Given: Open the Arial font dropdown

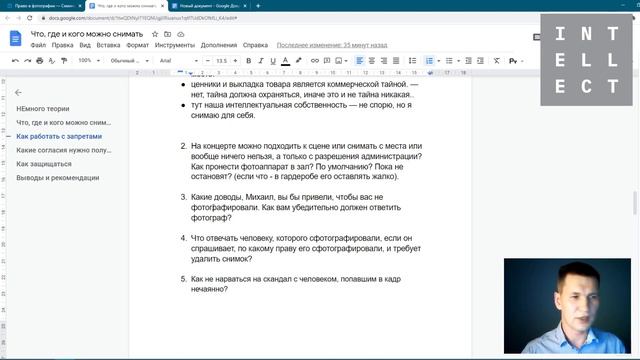Looking at the screenshot, I should coord(178,61).
